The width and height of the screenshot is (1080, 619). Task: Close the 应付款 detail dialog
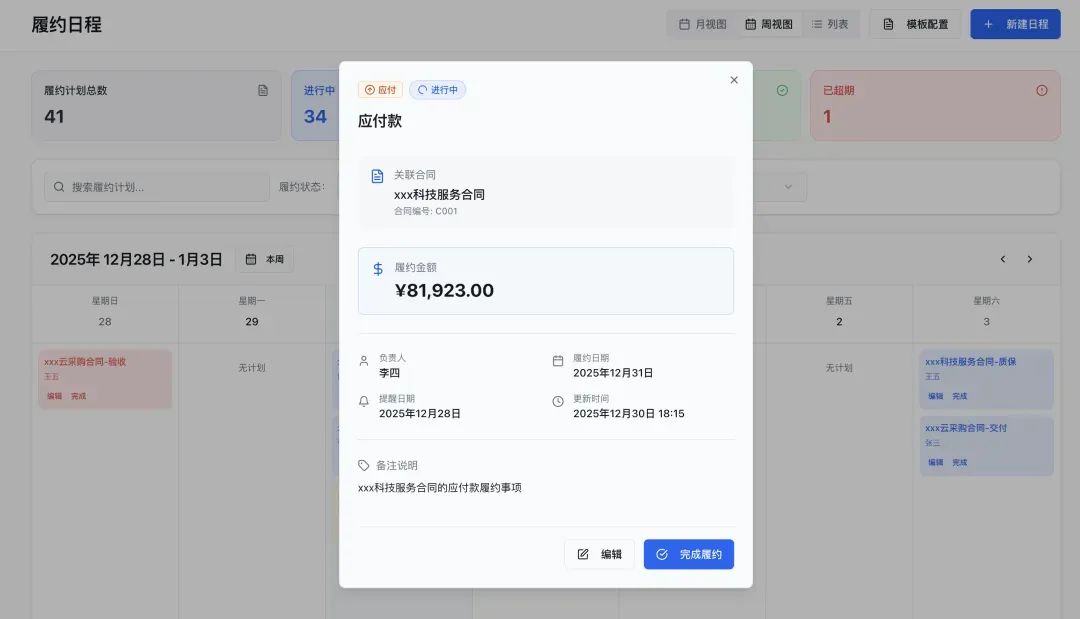click(x=734, y=80)
